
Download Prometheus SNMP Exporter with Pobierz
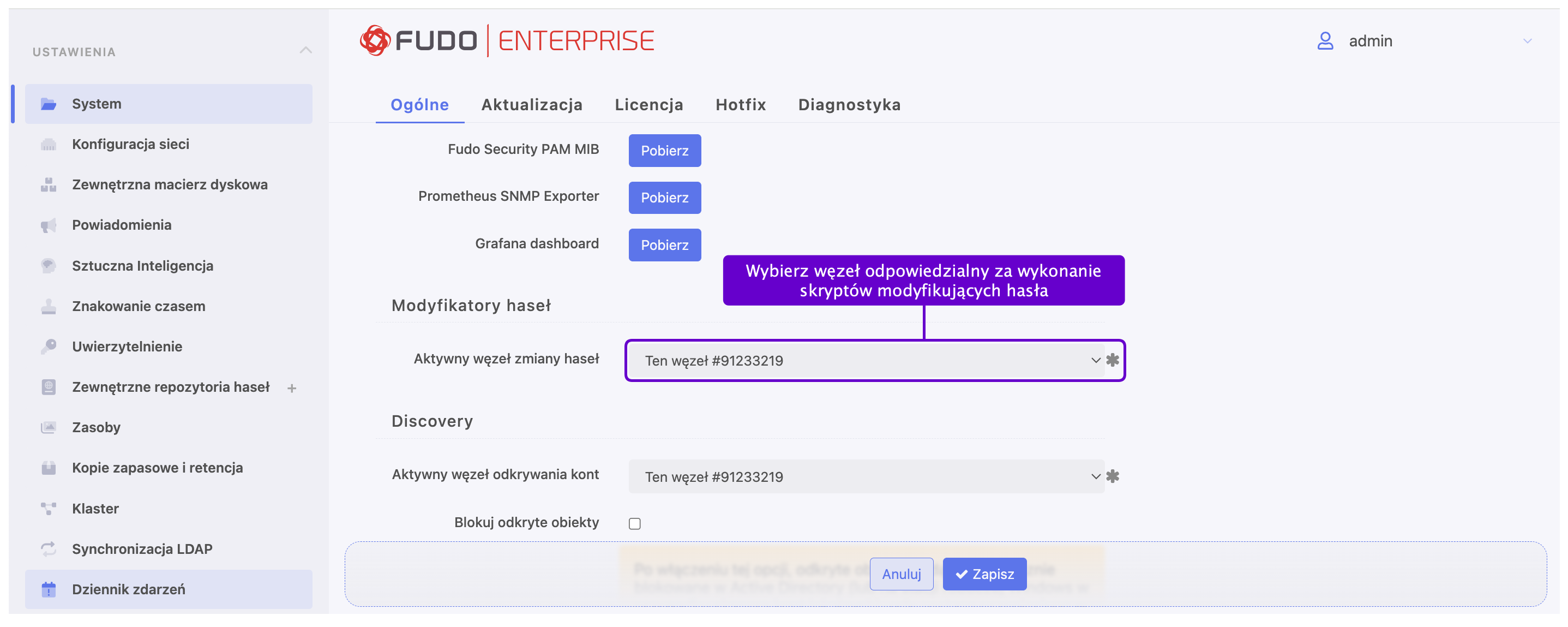665,198
